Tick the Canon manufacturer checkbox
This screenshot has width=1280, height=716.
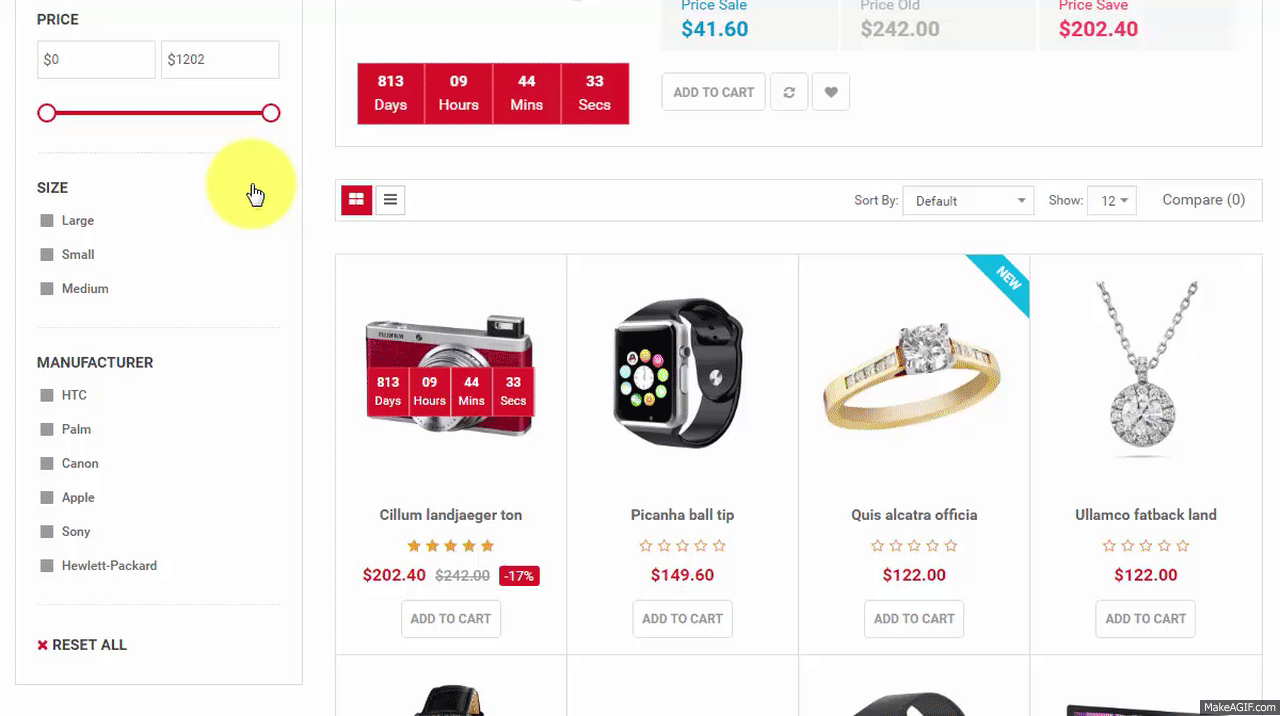pyautogui.click(x=46, y=463)
